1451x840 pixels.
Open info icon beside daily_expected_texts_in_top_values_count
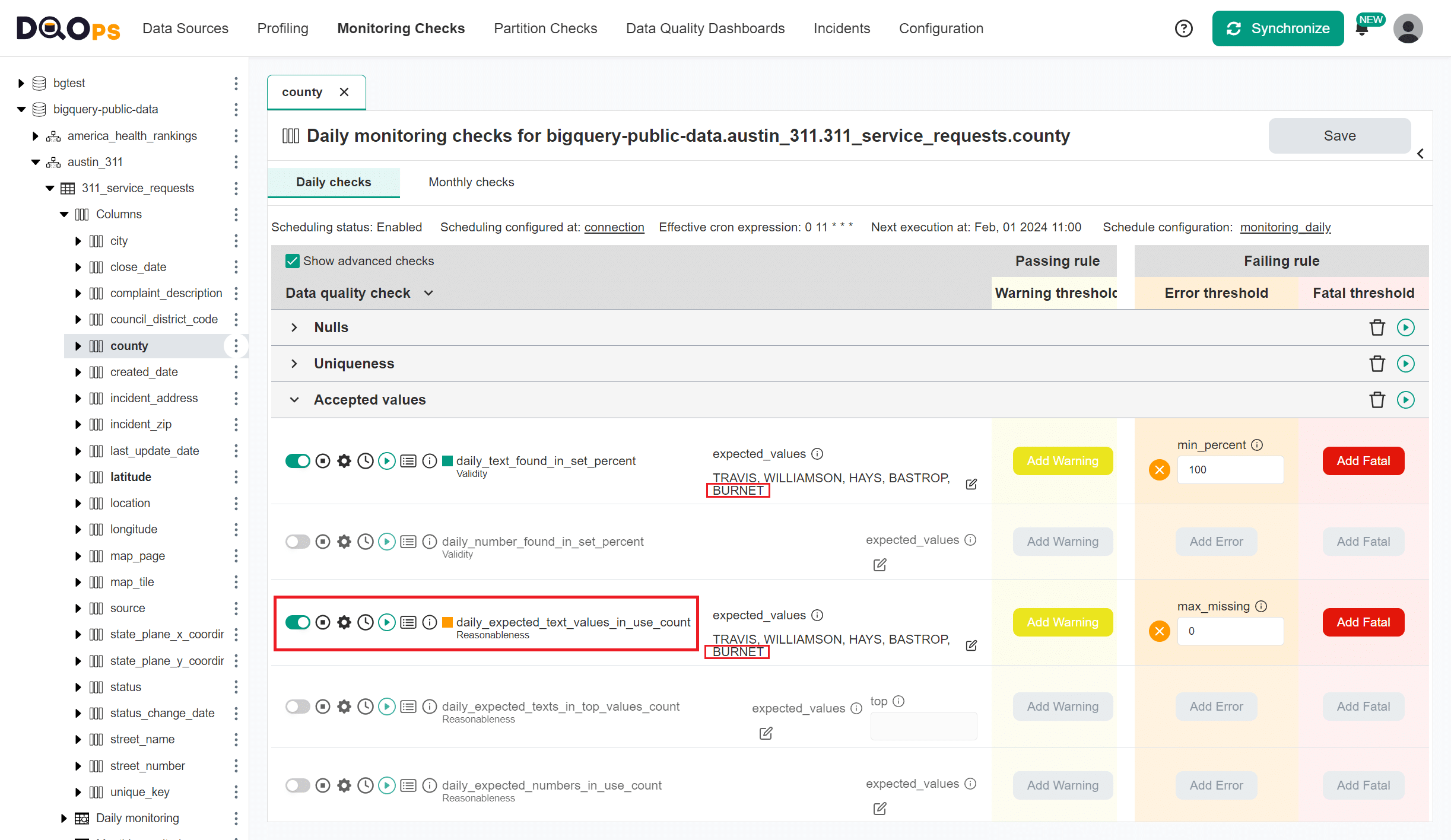(x=429, y=706)
